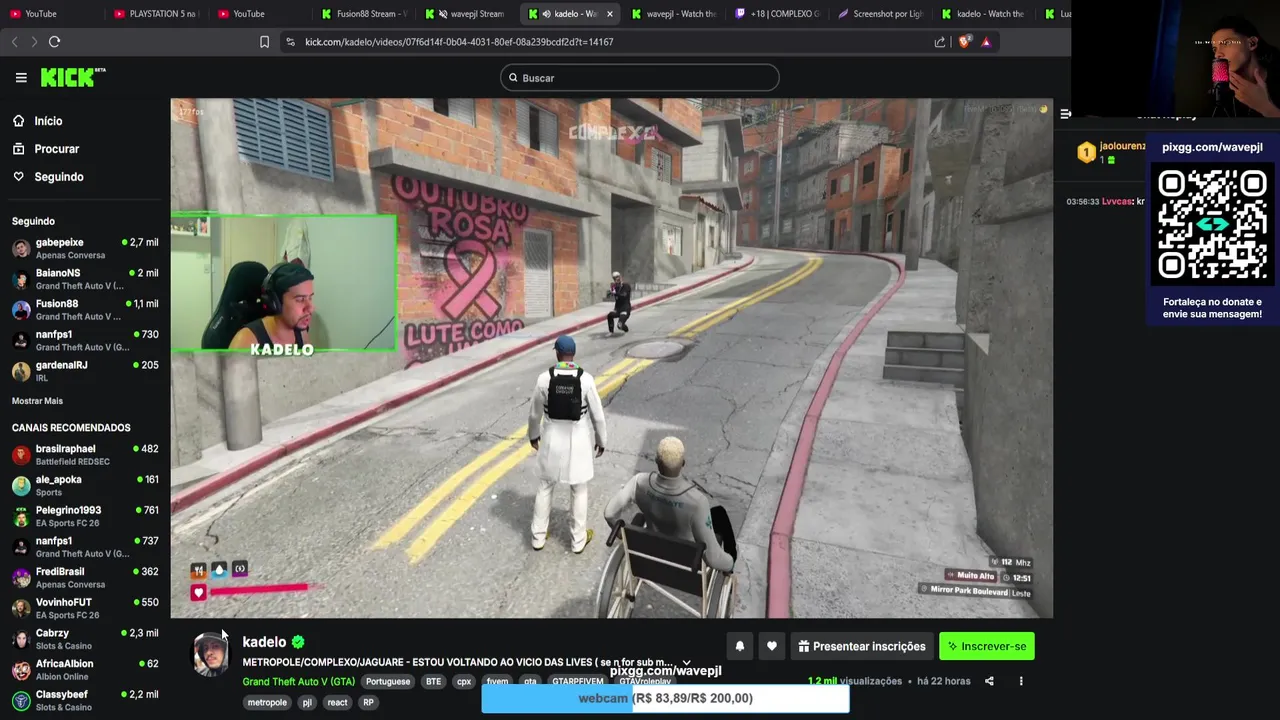Close the active kadelo tab
This screenshot has height=720, width=1280.
pyautogui.click(x=609, y=14)
